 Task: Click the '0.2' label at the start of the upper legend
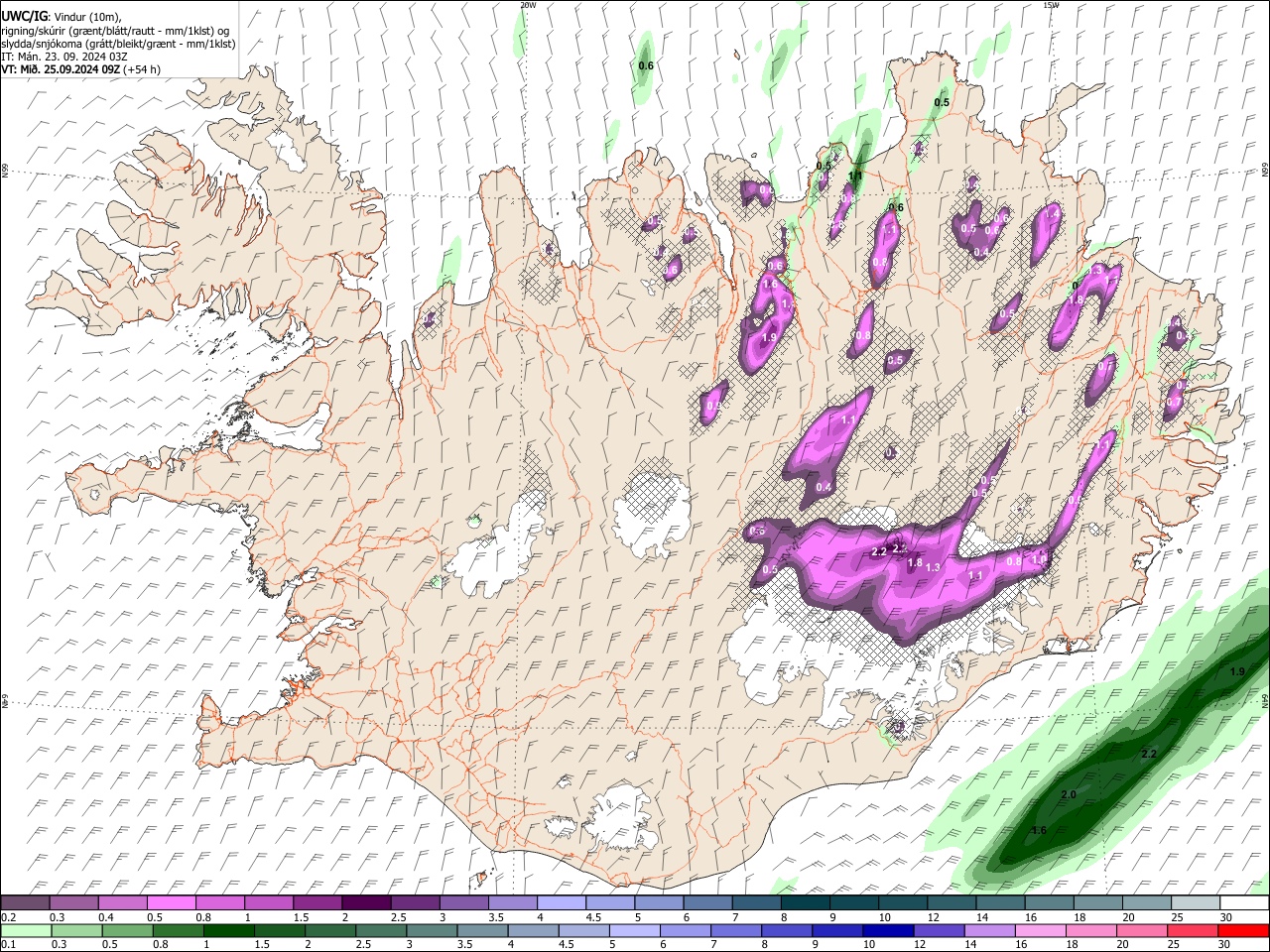(x=9, y=917)
